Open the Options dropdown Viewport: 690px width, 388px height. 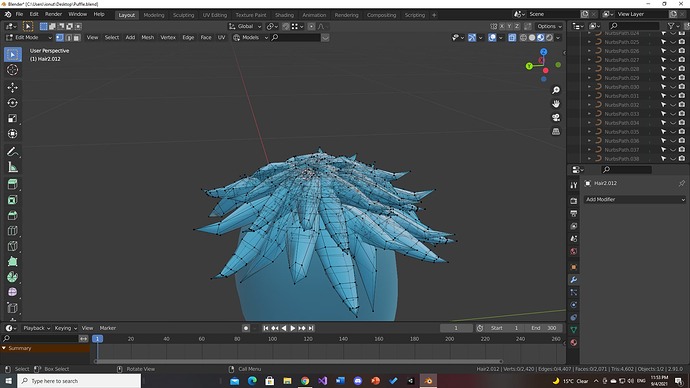coord(549,26)
